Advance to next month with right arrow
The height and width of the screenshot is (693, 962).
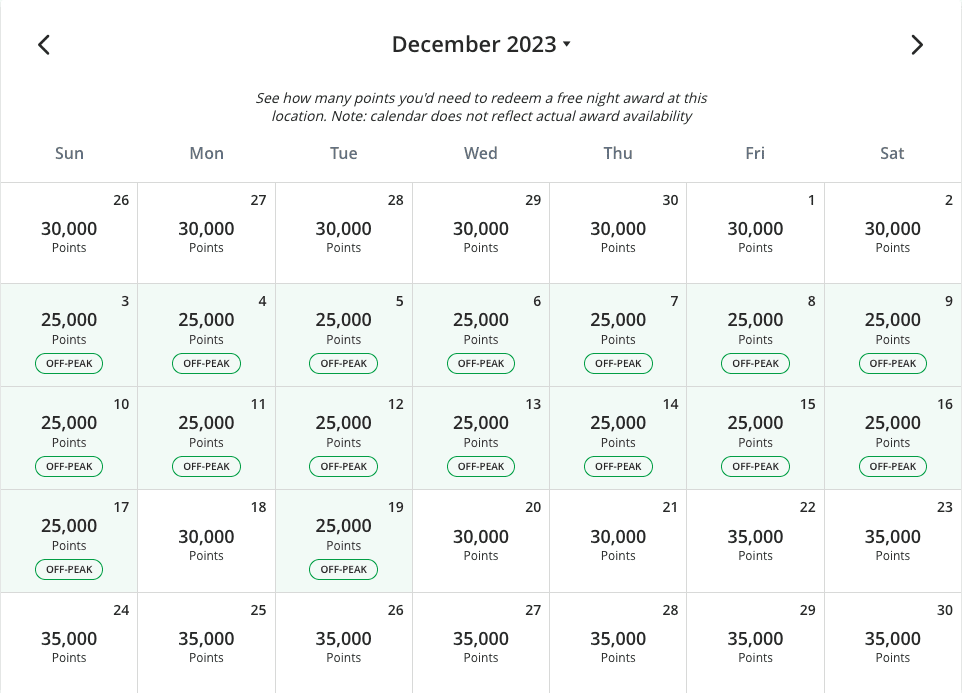coord(917,45)
